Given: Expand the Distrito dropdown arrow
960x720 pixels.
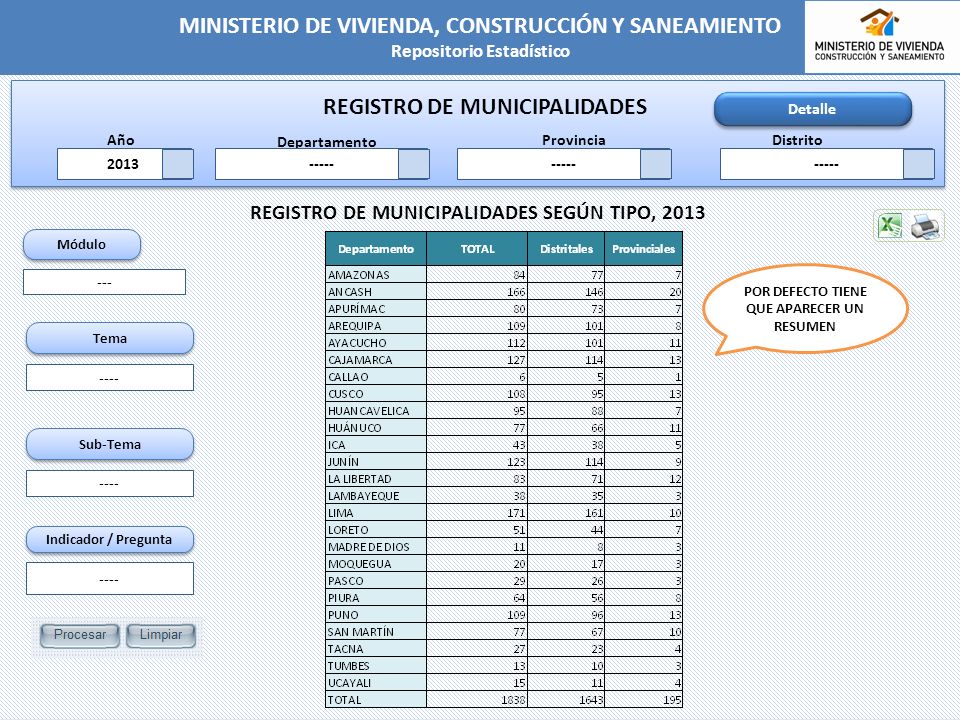Looking at the screenshot, I should tap(919, 164).
